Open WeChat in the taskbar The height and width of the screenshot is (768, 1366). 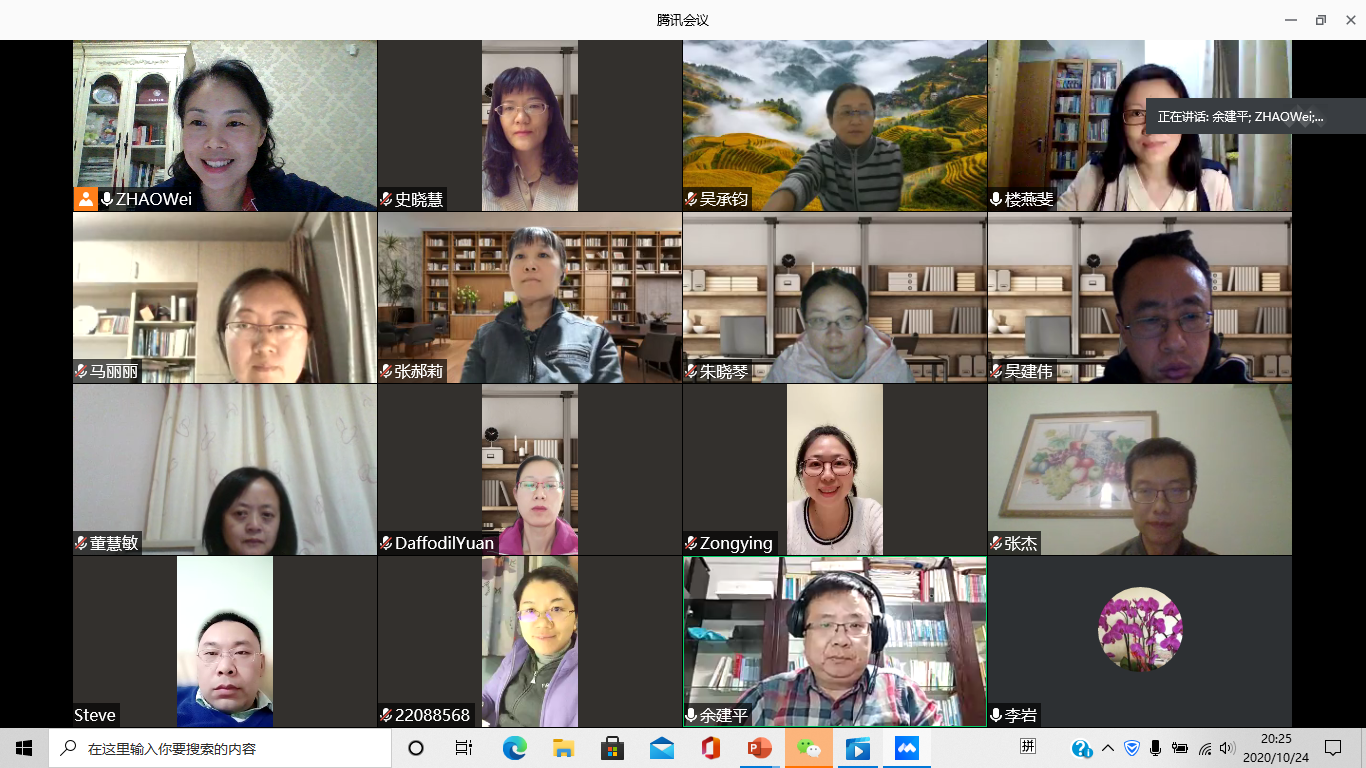(809, 748)
